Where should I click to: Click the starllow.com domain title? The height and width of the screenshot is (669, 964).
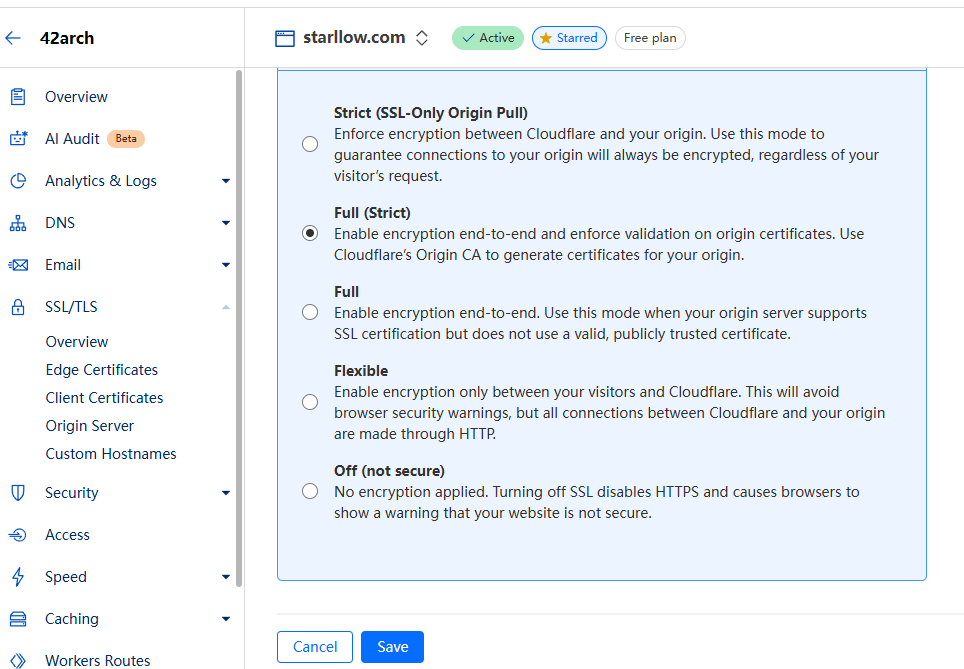click(354, 38)
